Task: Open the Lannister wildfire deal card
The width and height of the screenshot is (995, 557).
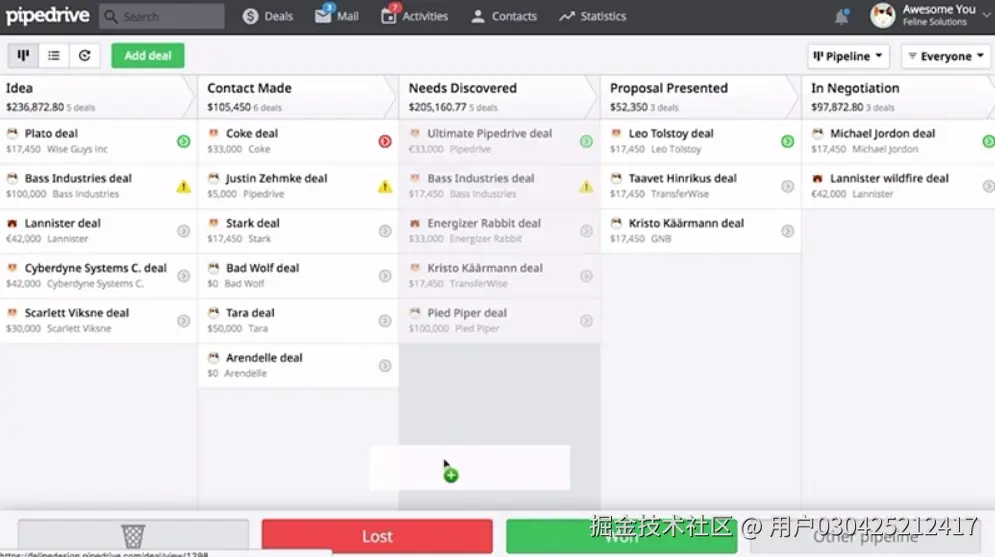Action: 899,187
